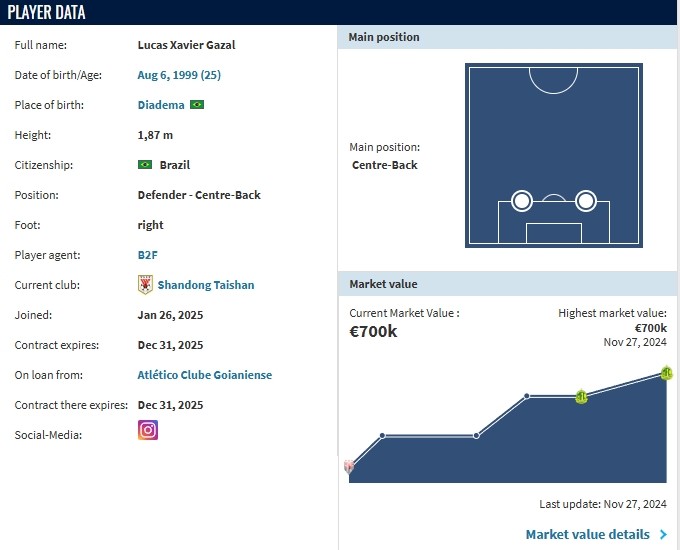Click the Brazil flag beside Diadema

(197, 105)
